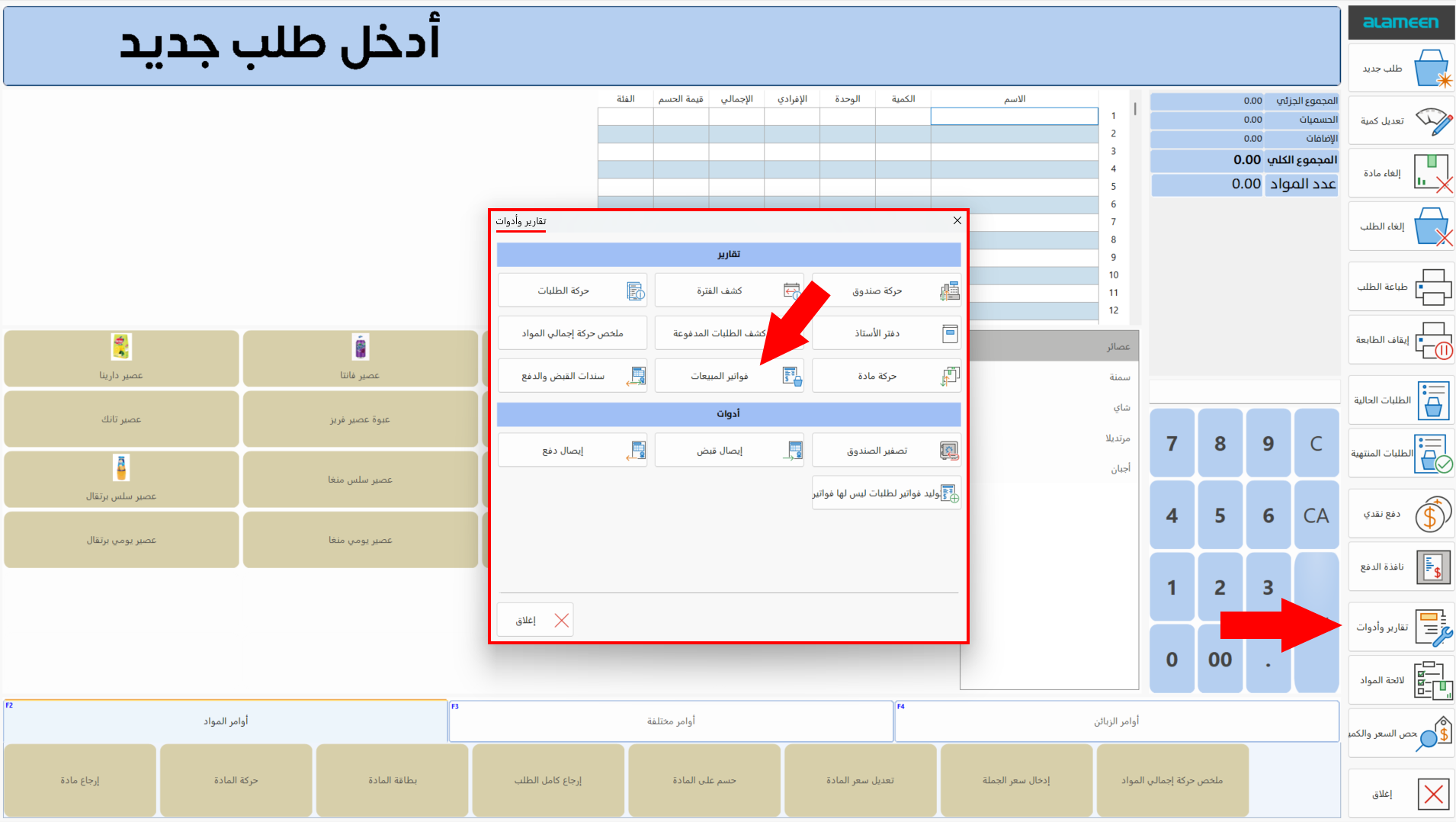This screenshot has width=1456, height=822.
Task: Open ملخص حركة إجمالي المواد in dialog
Action: tap(572, 333)
